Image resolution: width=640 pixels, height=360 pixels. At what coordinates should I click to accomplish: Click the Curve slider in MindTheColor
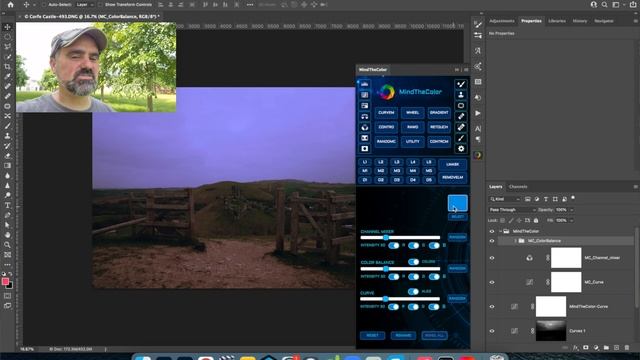point(400,299)
